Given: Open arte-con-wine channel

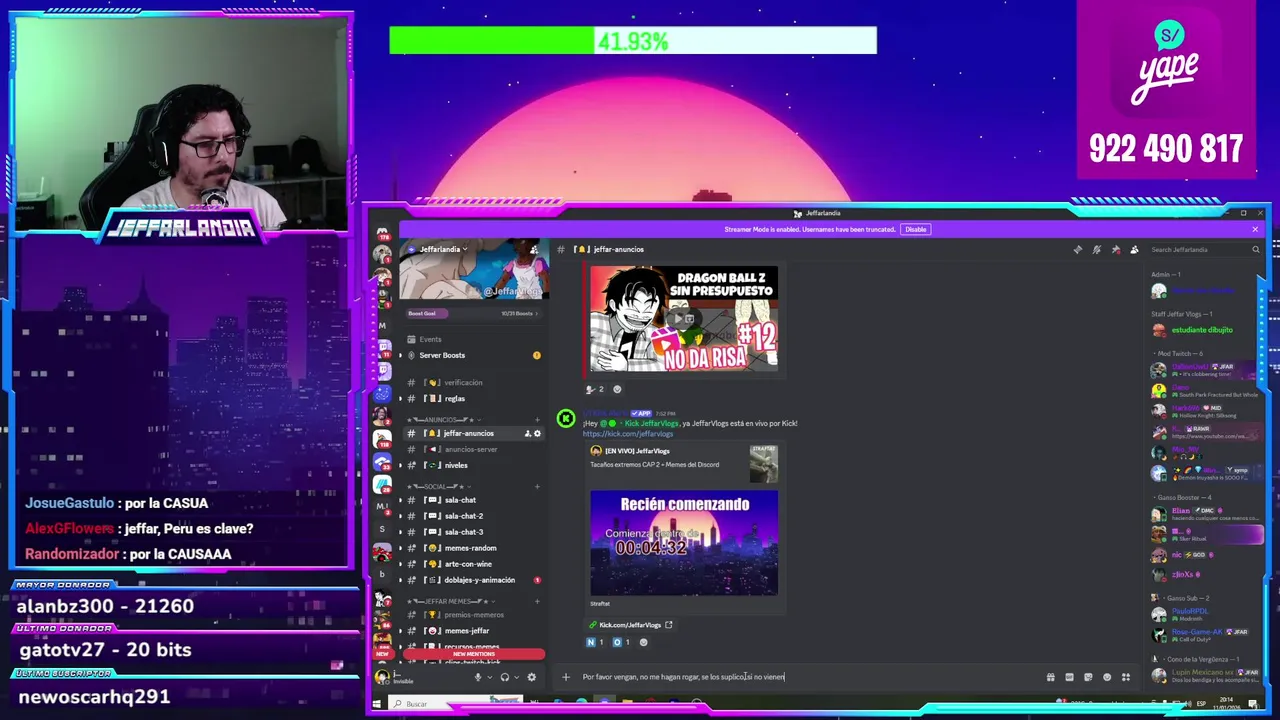Looking at the screenshot, I should [474, 564].
